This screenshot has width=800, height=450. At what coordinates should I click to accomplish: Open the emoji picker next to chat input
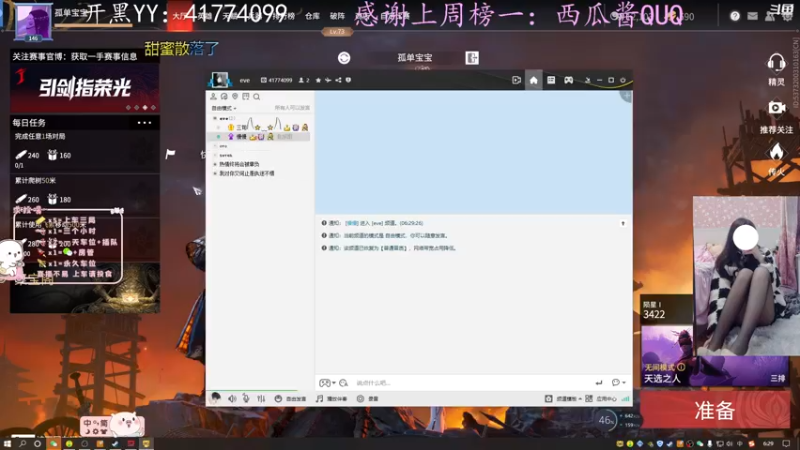tap(343, 383)
